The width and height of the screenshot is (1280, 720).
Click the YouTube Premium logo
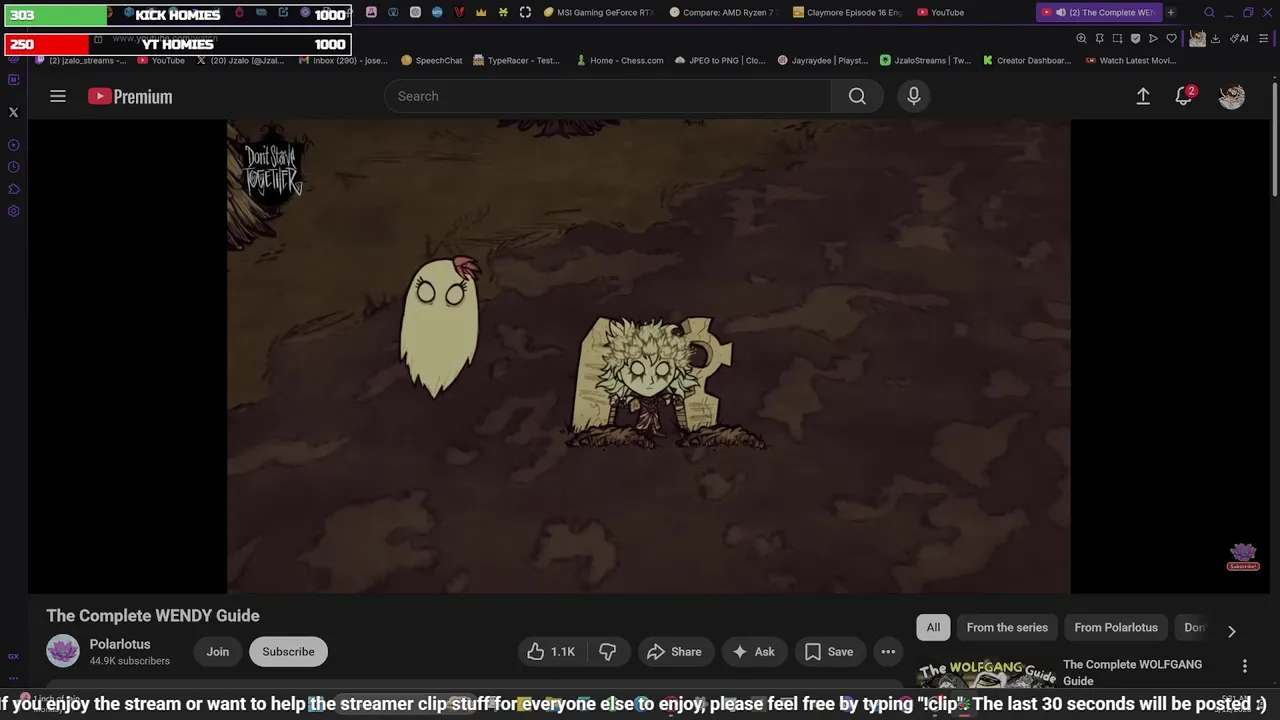(x=130, y=96)
